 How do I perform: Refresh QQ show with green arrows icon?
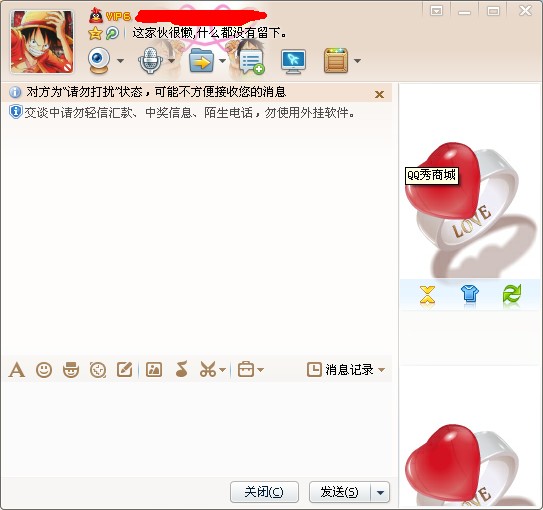512,294
